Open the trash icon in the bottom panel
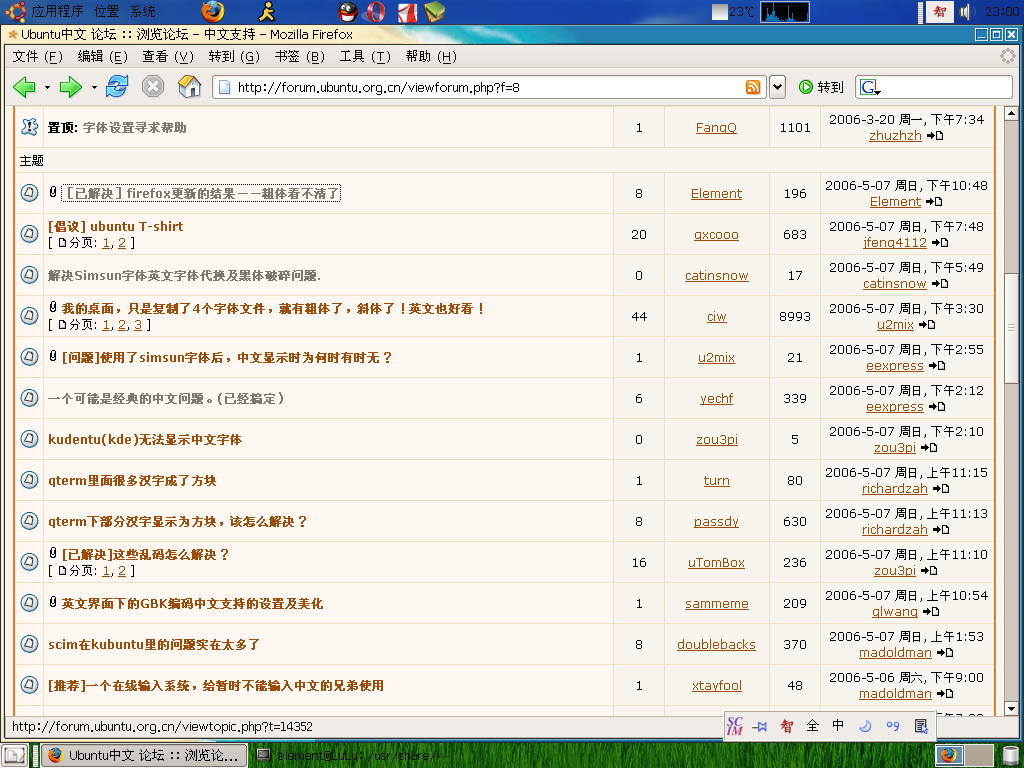 tap(1010, 756)
